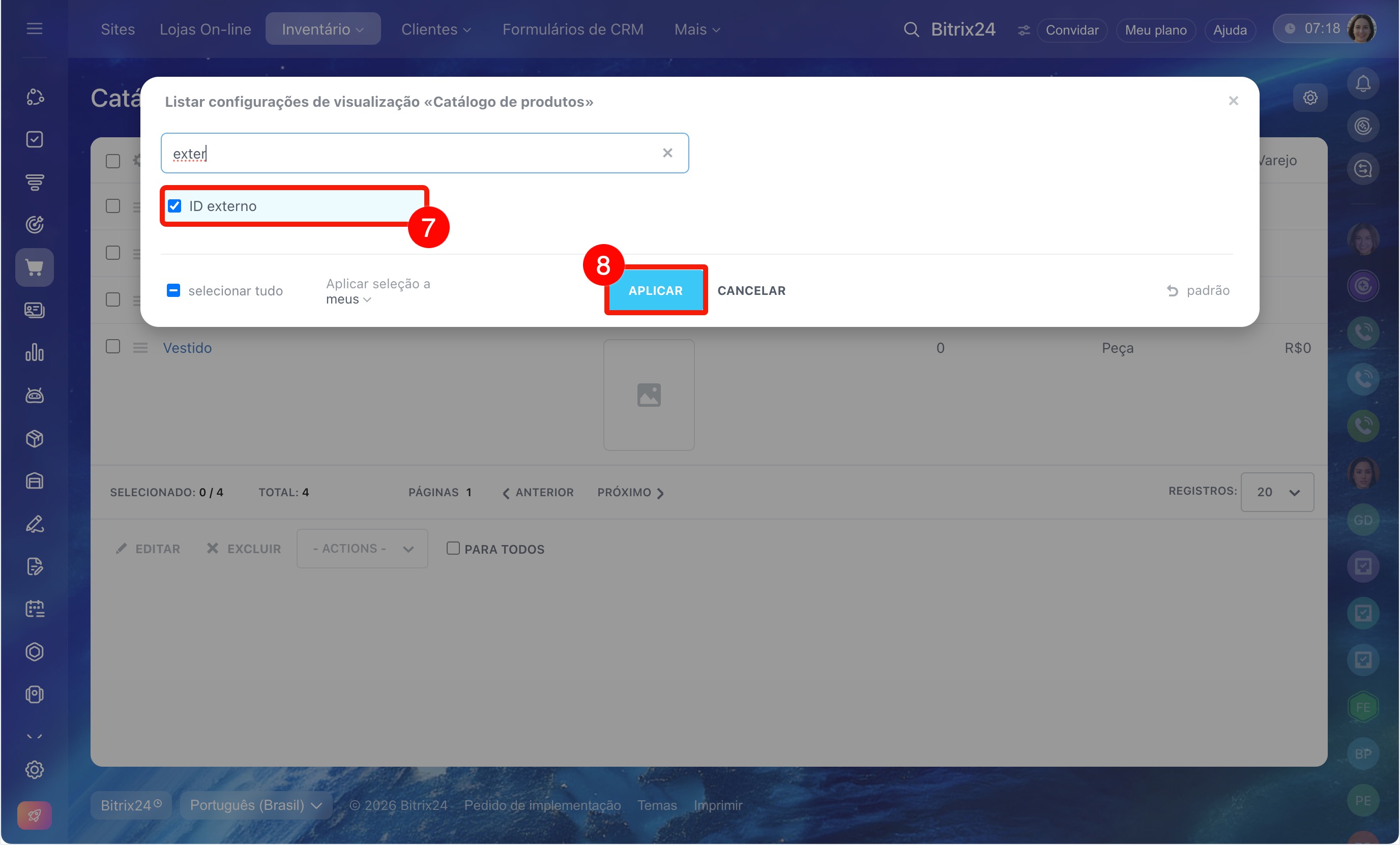Screen dimensions: 1400x845
Task: Click the APLICAR button
Action: tap(655, 291)
